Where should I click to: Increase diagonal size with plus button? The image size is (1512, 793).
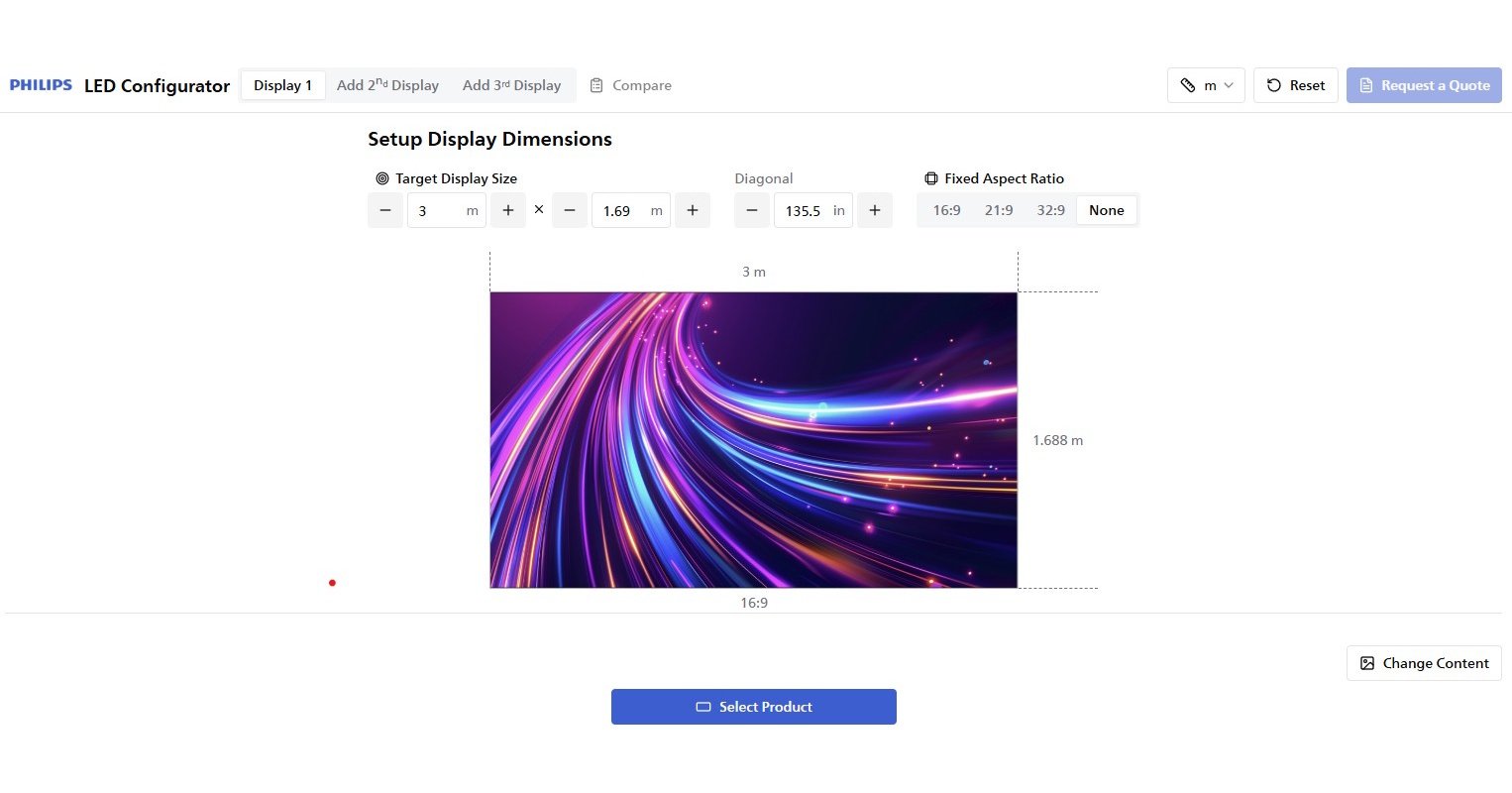click(875, 210)
